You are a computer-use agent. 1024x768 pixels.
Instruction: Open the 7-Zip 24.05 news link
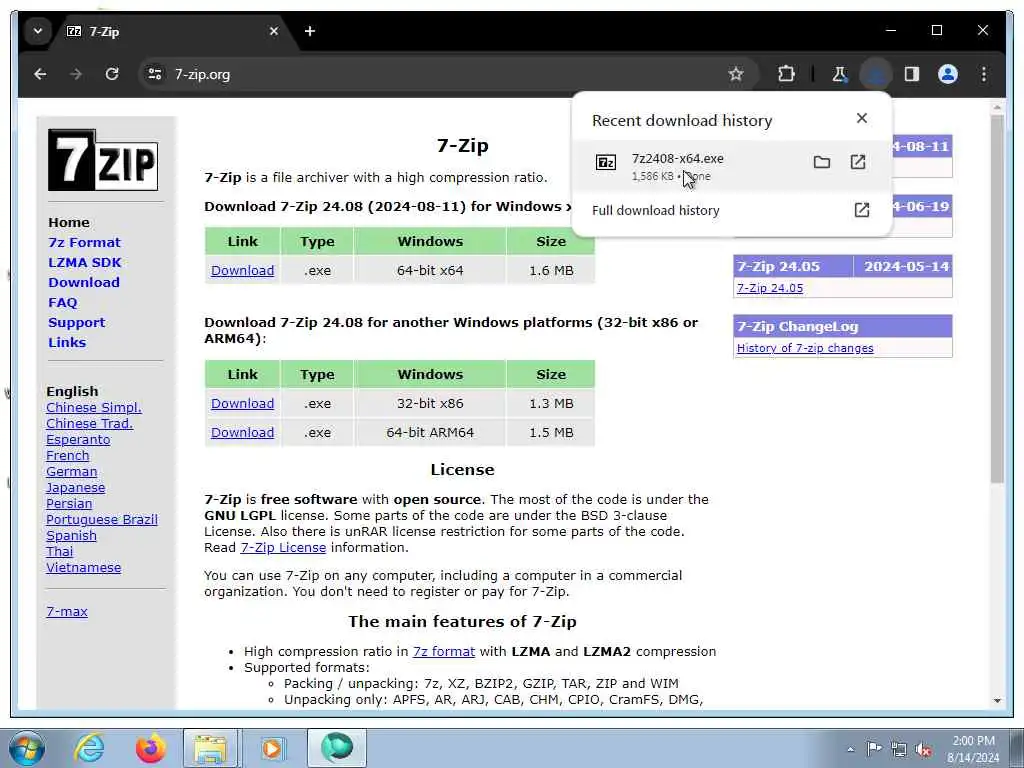click(770, 288)
